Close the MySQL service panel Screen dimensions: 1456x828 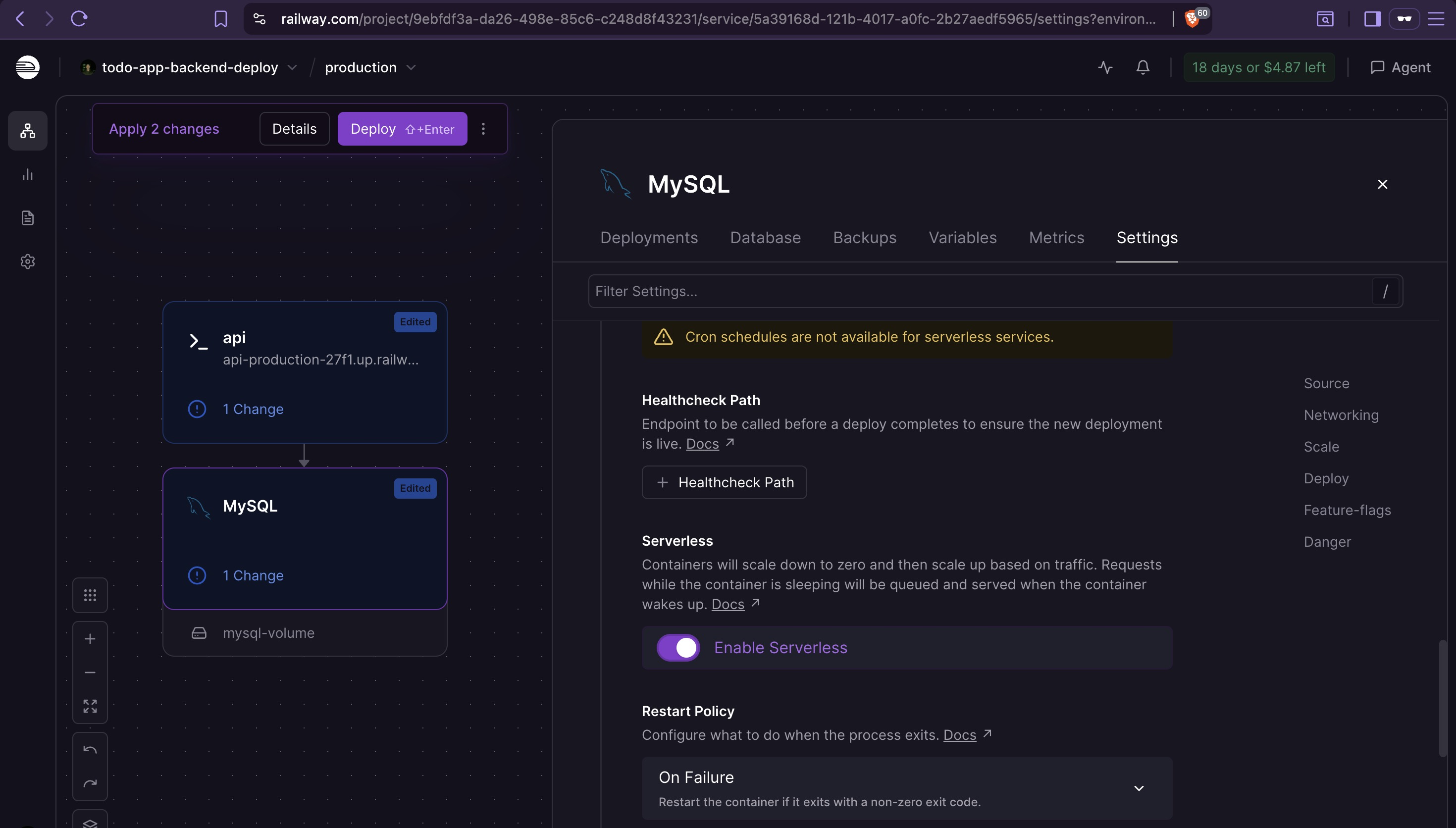1382,184
